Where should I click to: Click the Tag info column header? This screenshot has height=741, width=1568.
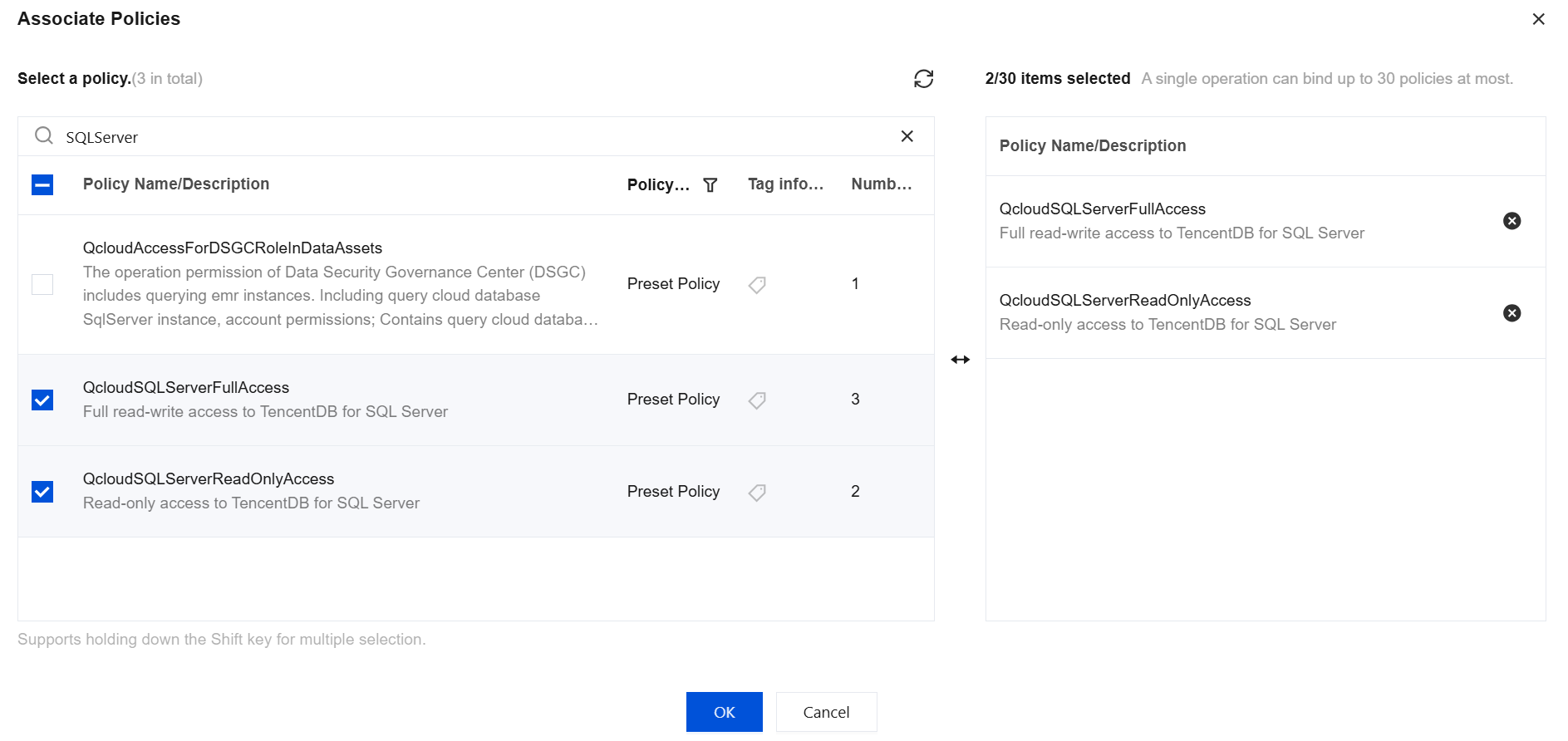(785, 184)
